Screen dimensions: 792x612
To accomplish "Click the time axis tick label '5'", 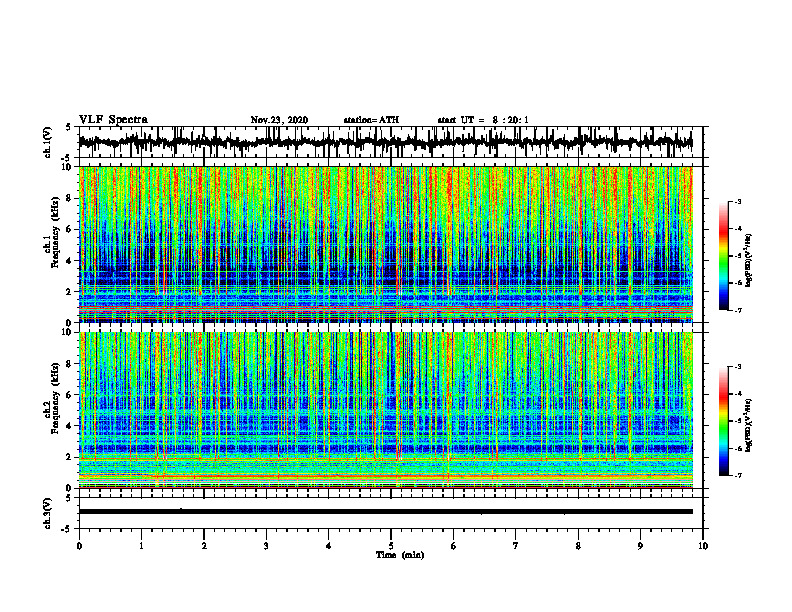I will (391, 546).
